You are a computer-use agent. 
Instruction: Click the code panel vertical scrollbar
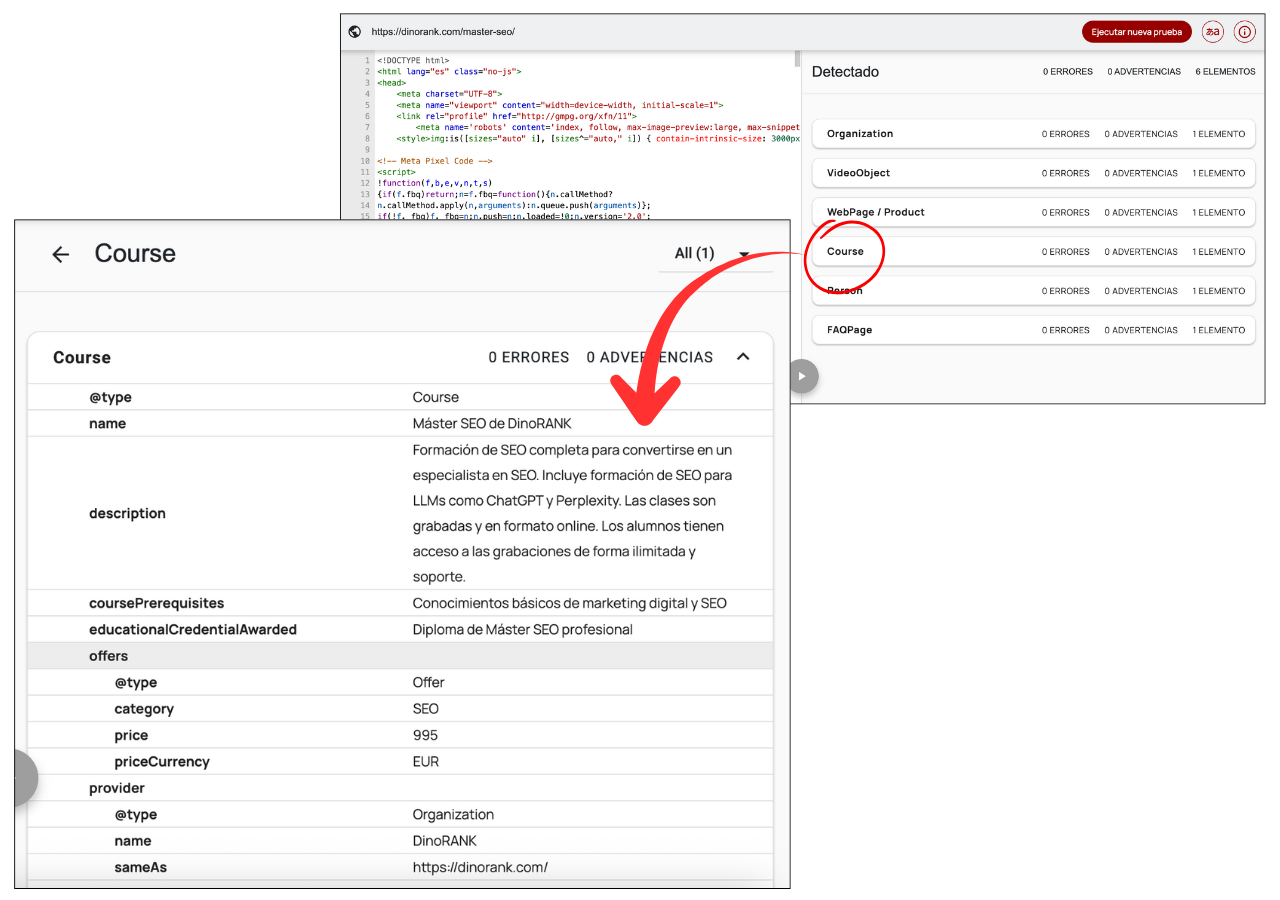click(797, 58)
